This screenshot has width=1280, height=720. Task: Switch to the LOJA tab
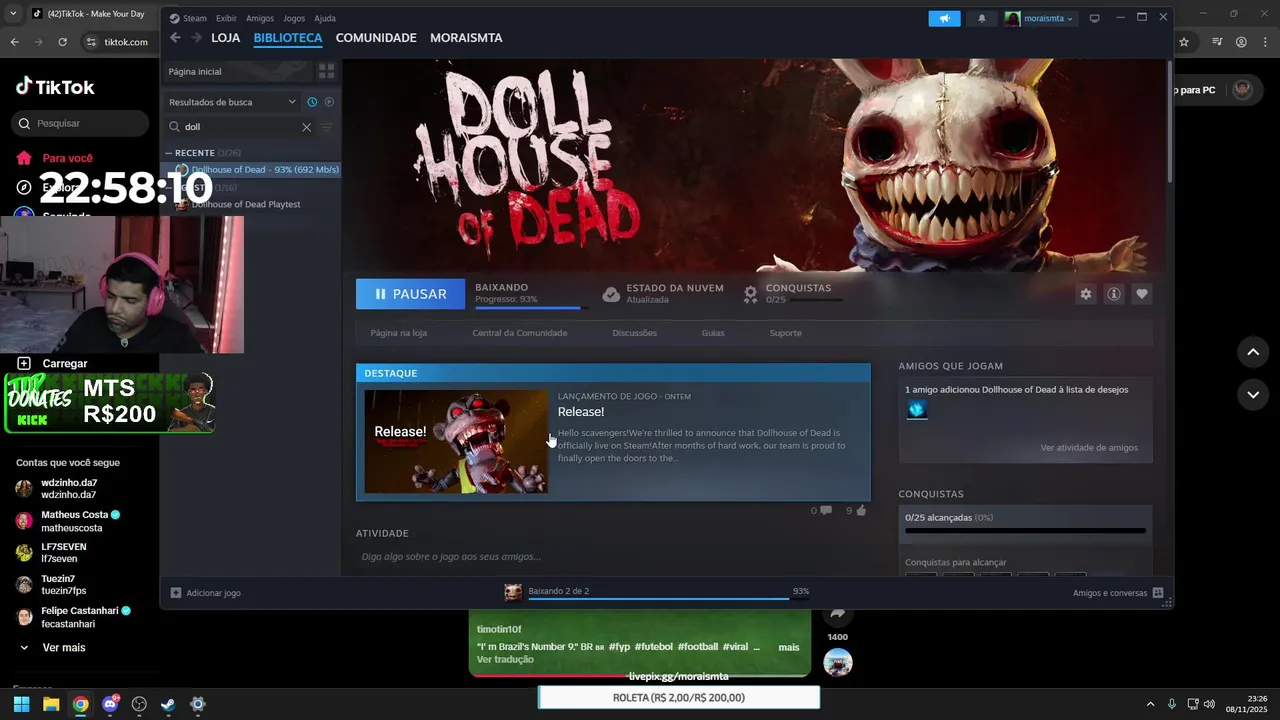tap(226, 38)
